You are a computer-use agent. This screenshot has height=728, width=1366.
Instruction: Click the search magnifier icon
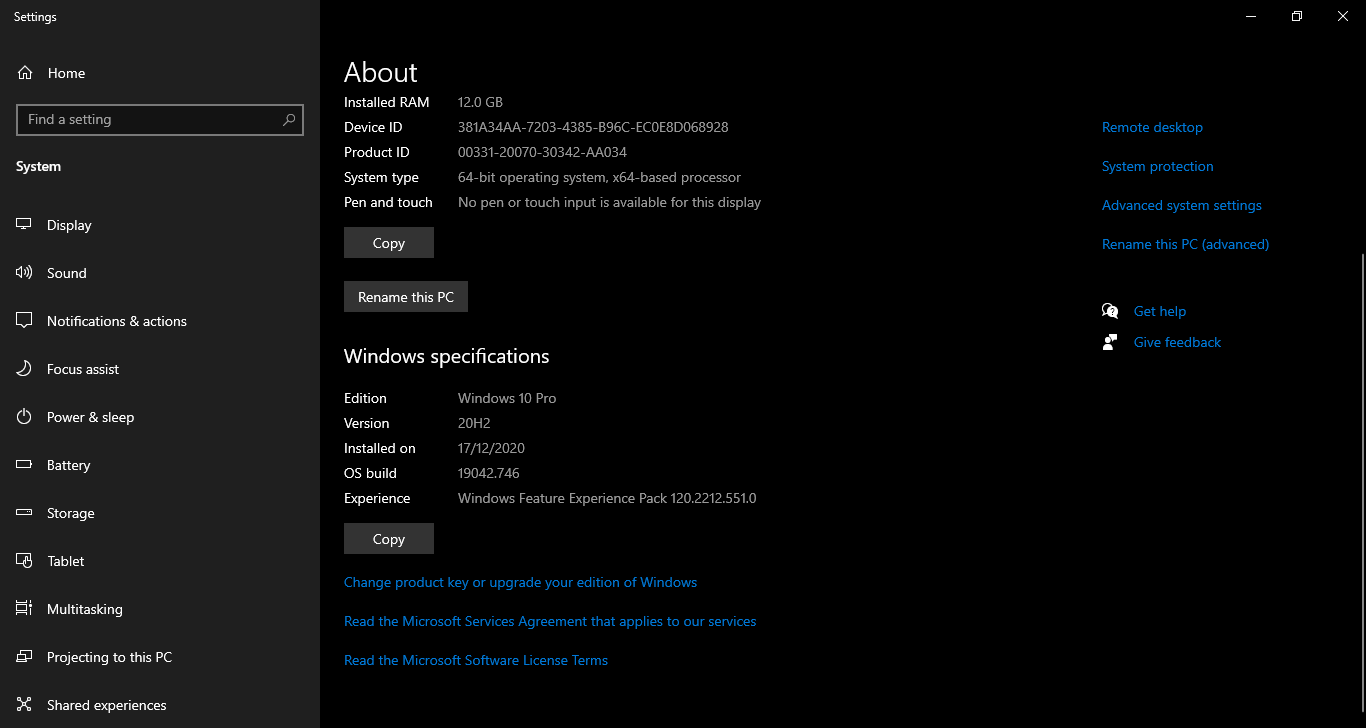(x=289, y=119)
